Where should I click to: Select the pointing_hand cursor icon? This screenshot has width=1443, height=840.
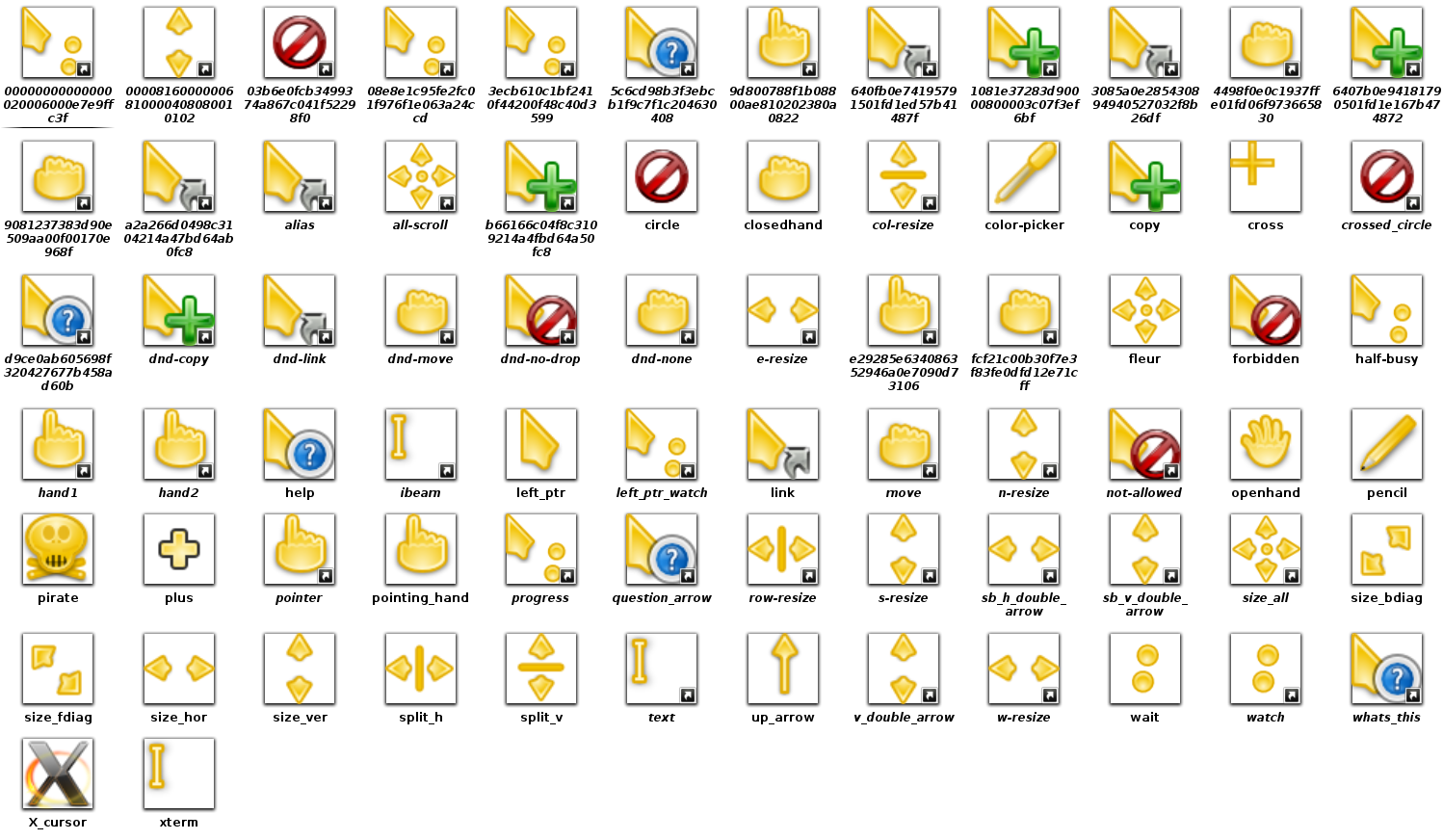coord(421,549)
